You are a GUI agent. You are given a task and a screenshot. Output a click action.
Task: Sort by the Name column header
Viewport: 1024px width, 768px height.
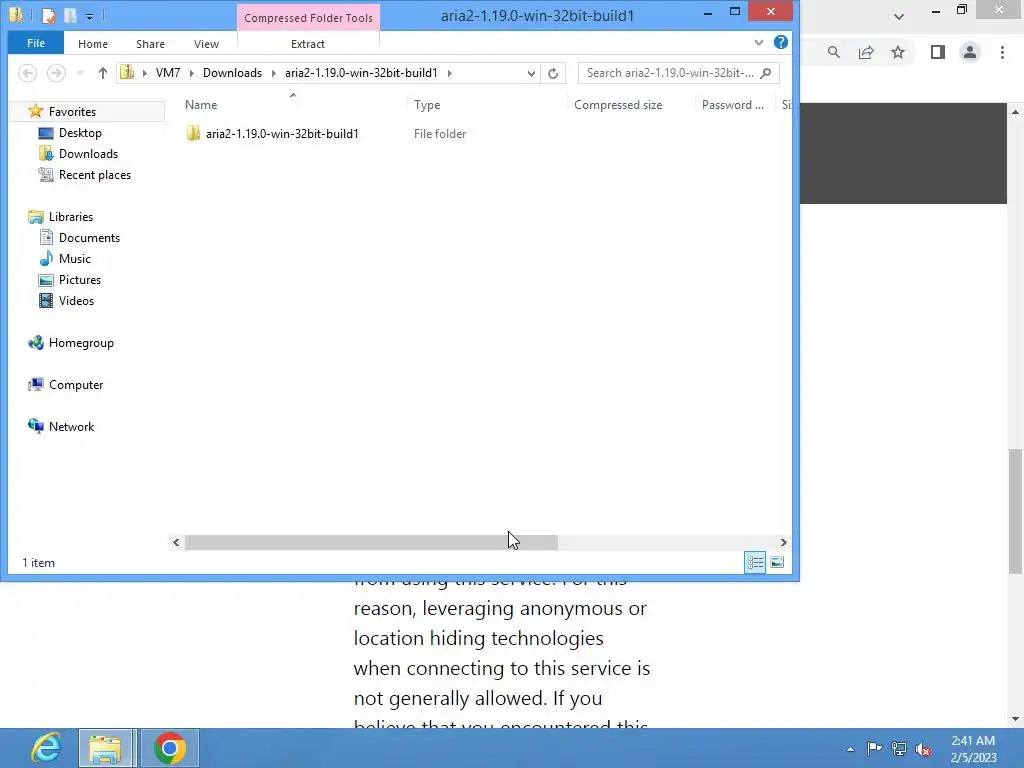coord(201,104)
